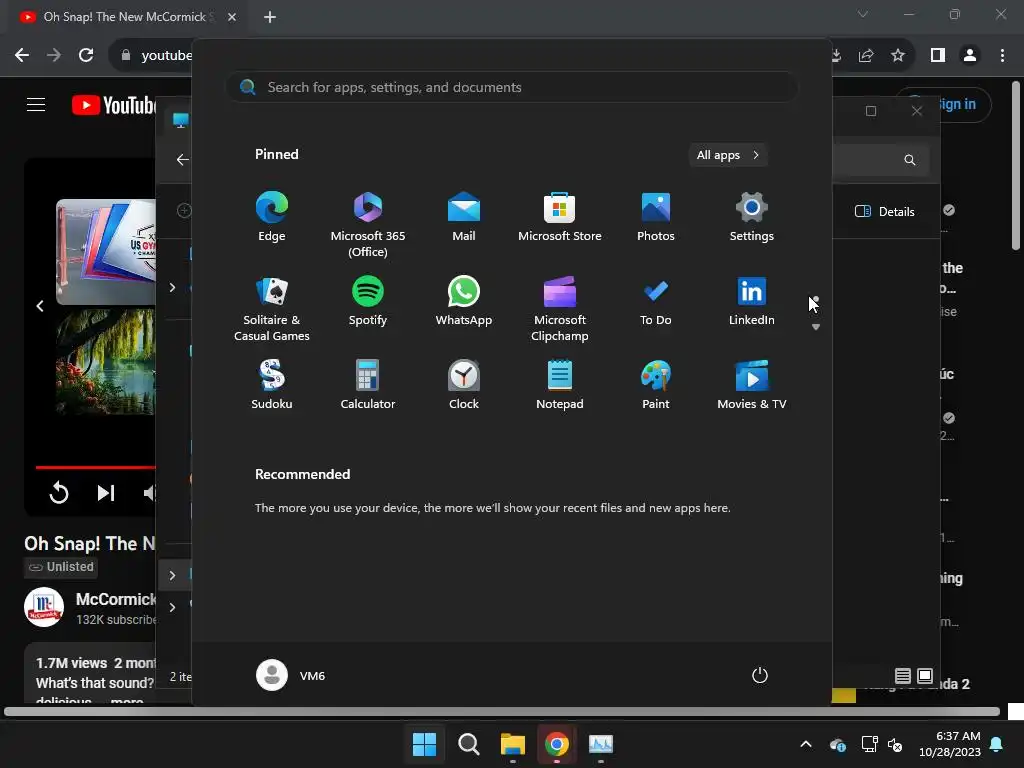
Task: Launch the Sudoku game
Action: (272, 386)
